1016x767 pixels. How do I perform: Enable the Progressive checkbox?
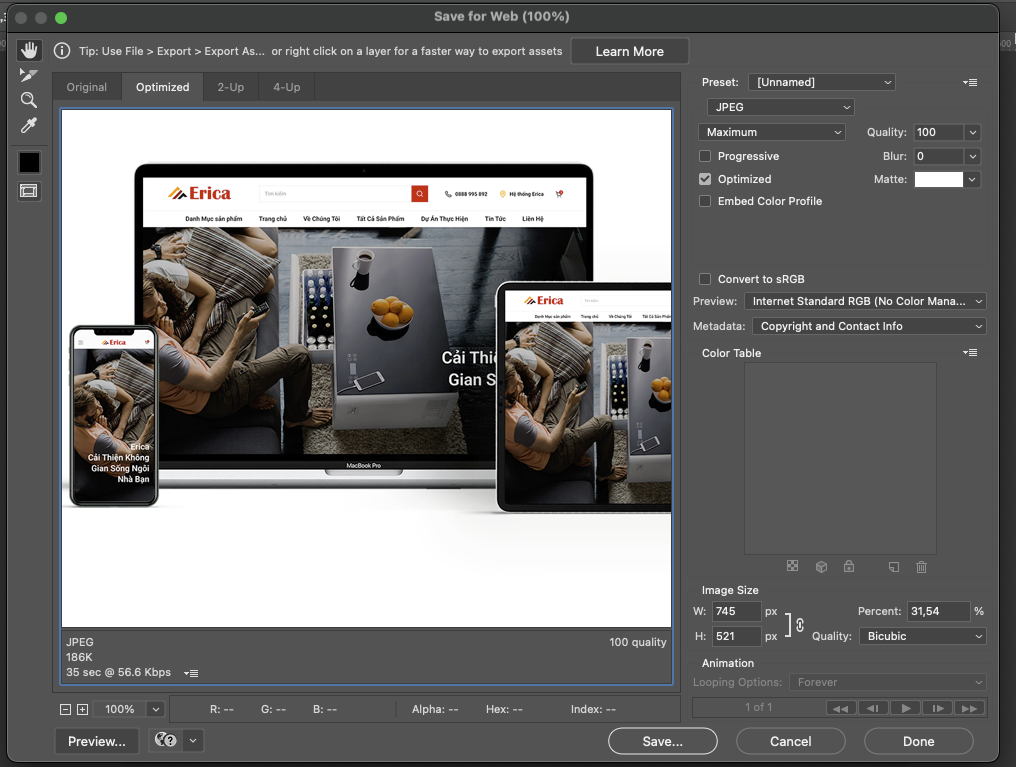(704, 156)
